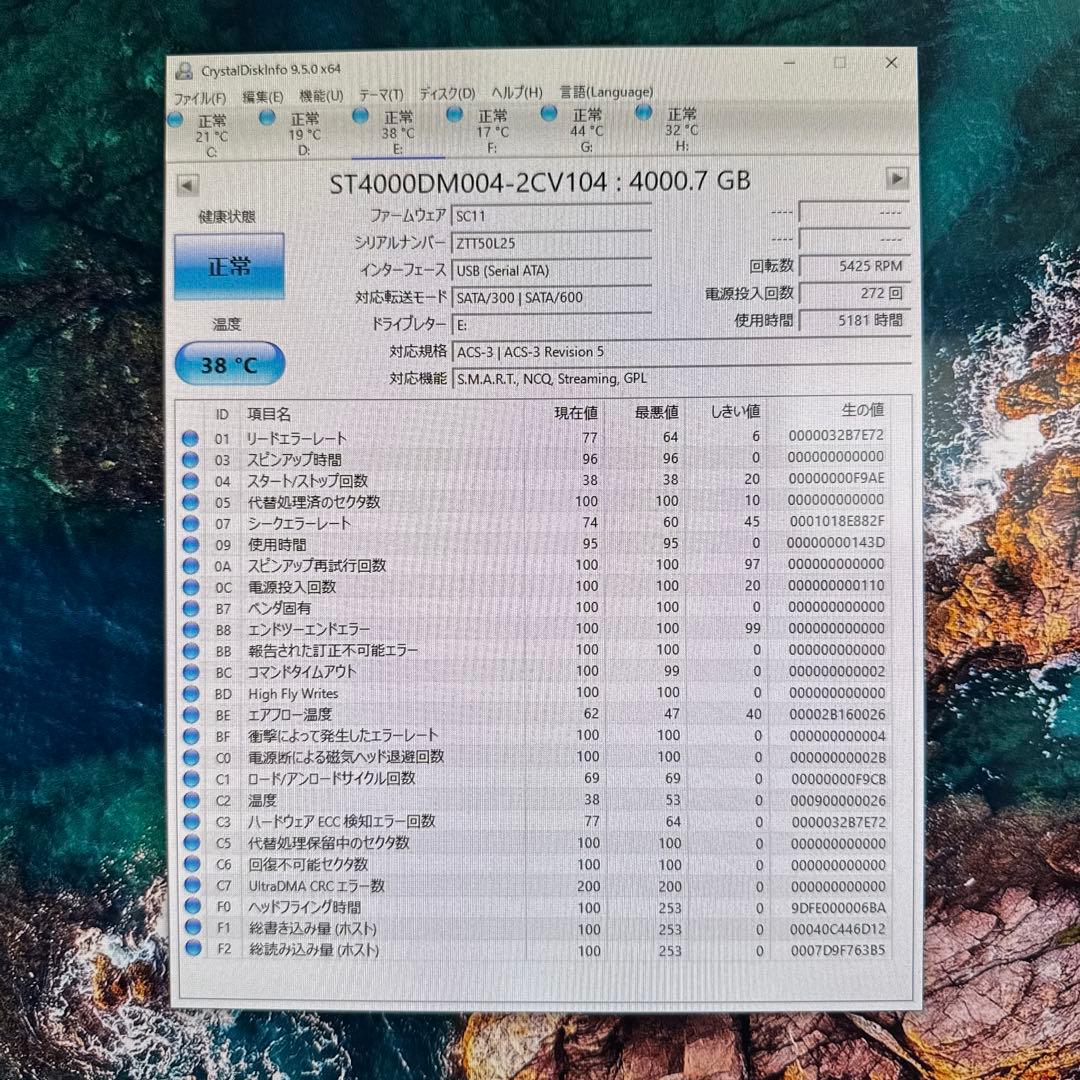This screenshot has width=1080, height=1080.
Task: Click the serial number field ZTT50L25
Action: coord(551,243)
